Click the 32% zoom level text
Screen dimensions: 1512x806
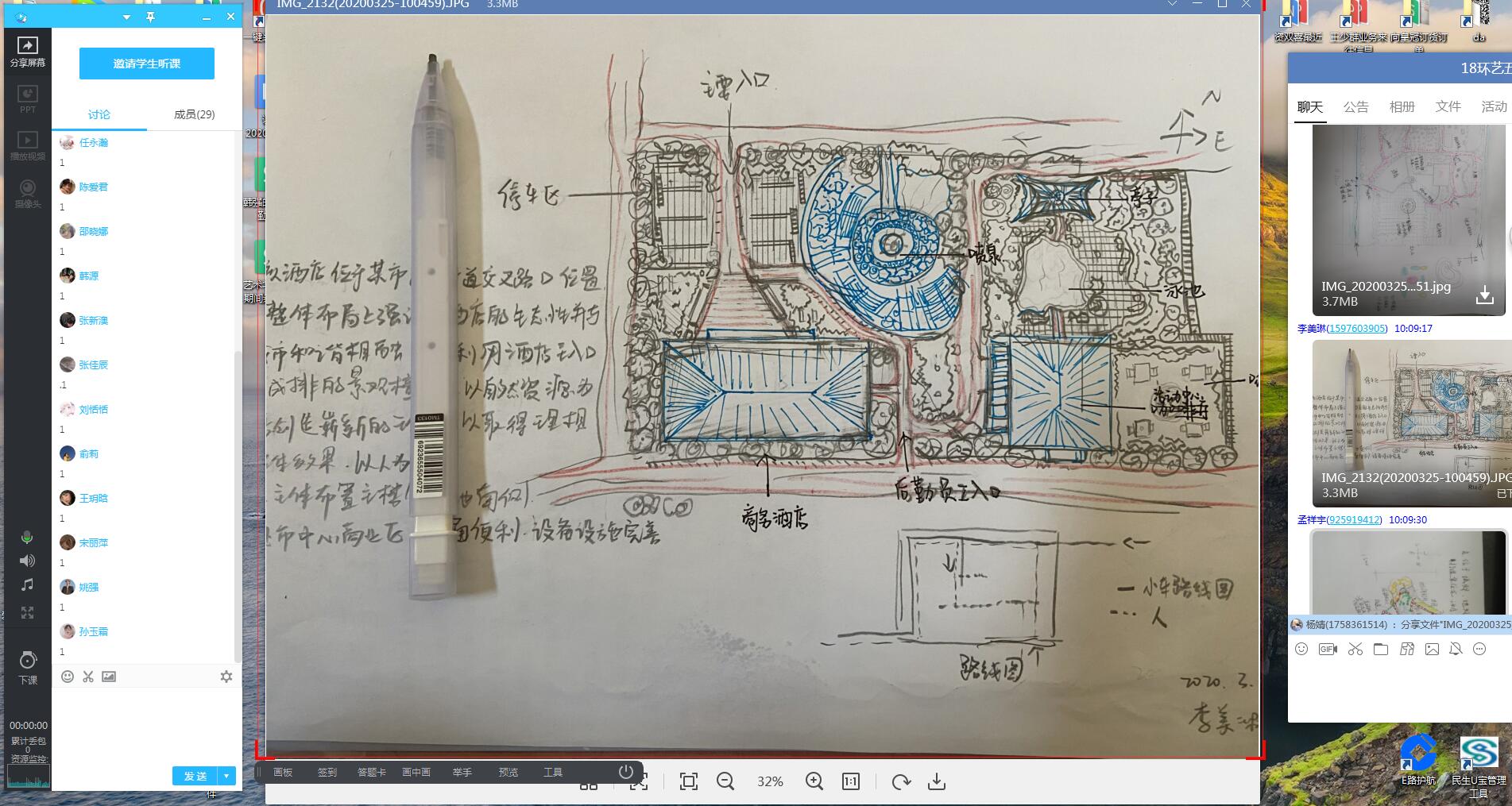(x=770, y=781)
